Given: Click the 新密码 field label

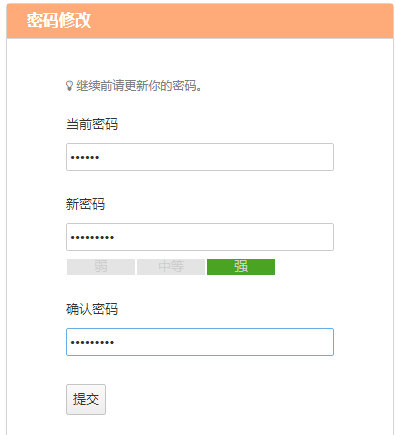Looking at the screenshot, I should (85, 204).
